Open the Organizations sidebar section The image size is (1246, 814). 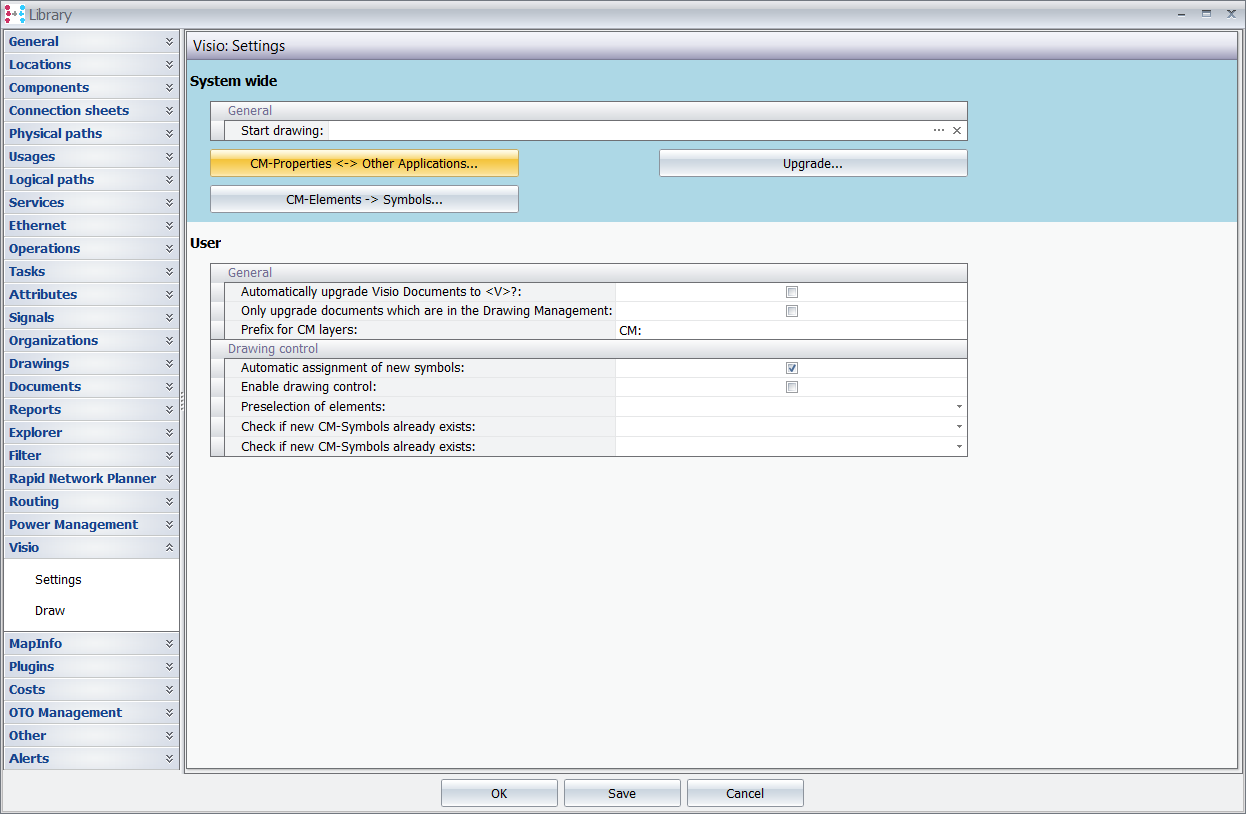[91, 341]
